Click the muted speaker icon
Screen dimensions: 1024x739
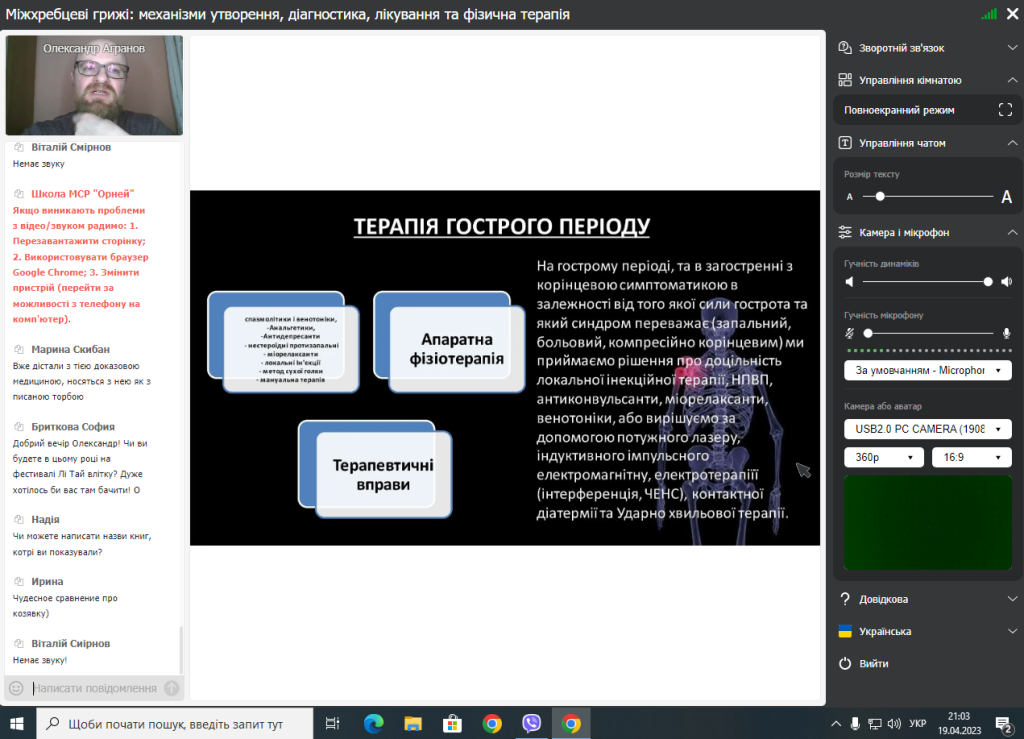850,282
